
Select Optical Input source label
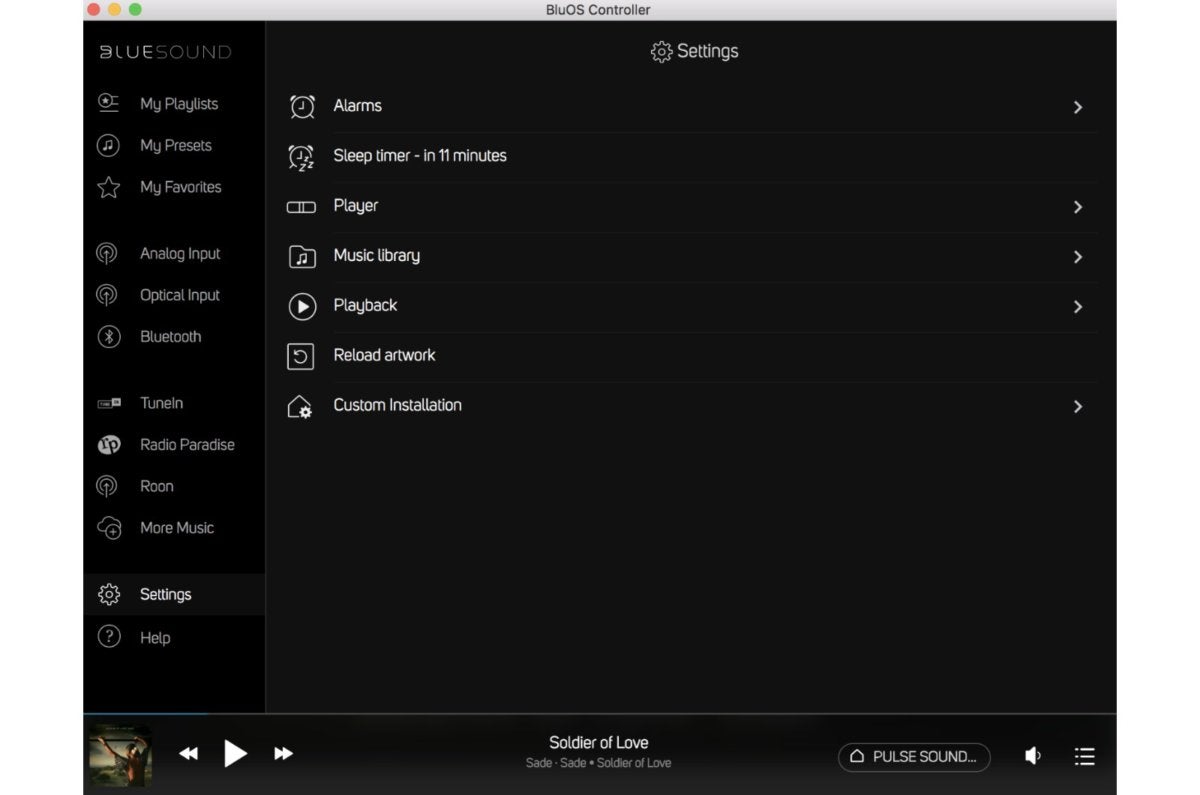click(180, 295)
